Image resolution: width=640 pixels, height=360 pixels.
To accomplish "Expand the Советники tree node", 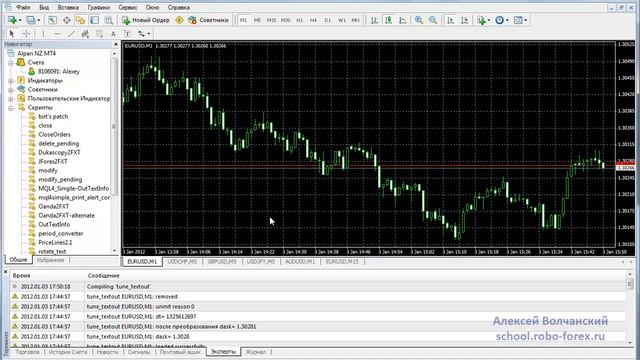I will pos(11,90).
